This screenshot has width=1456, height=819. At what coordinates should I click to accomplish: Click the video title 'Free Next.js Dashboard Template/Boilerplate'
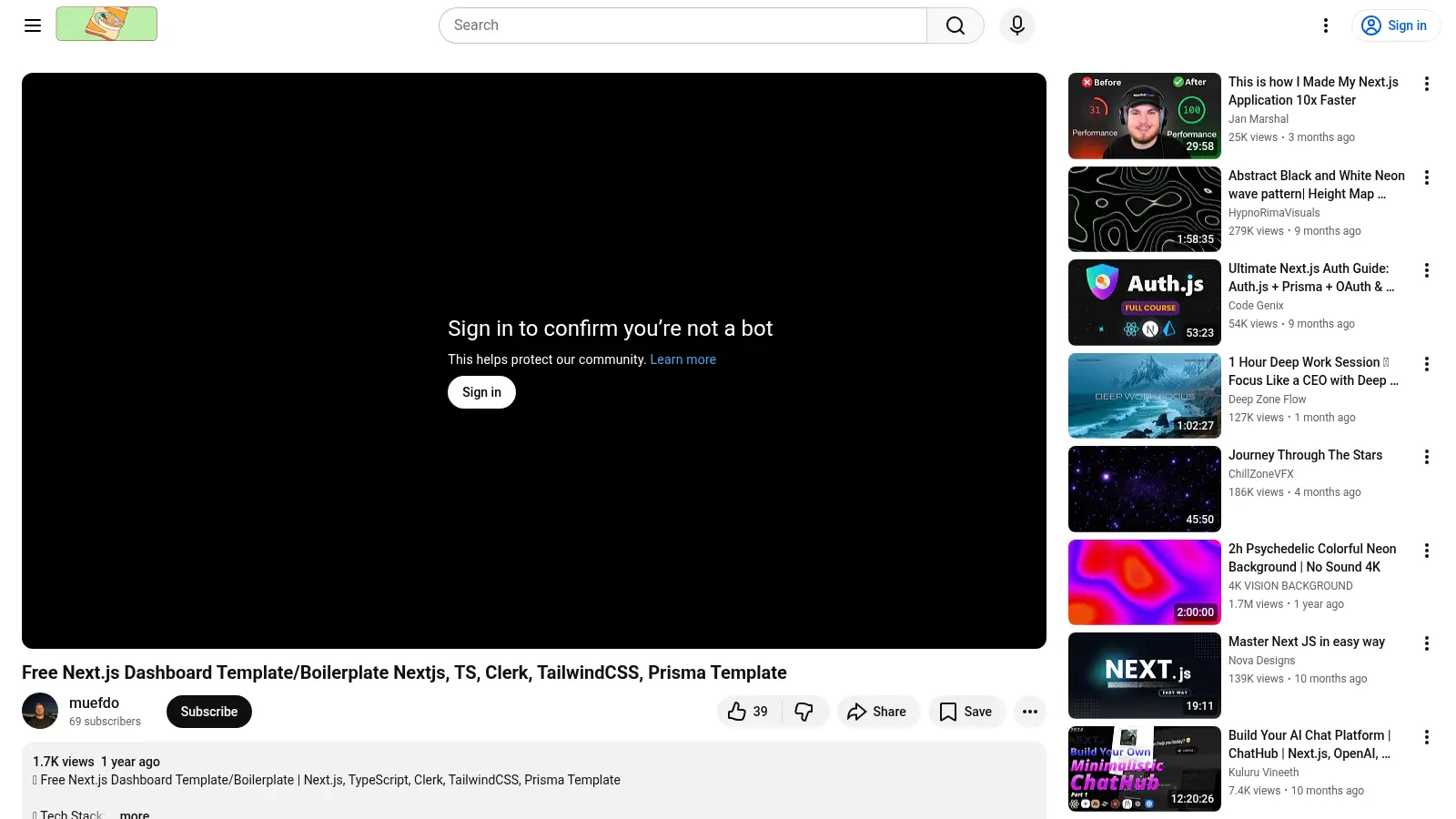pyautogui.click(x=404, y=672)
